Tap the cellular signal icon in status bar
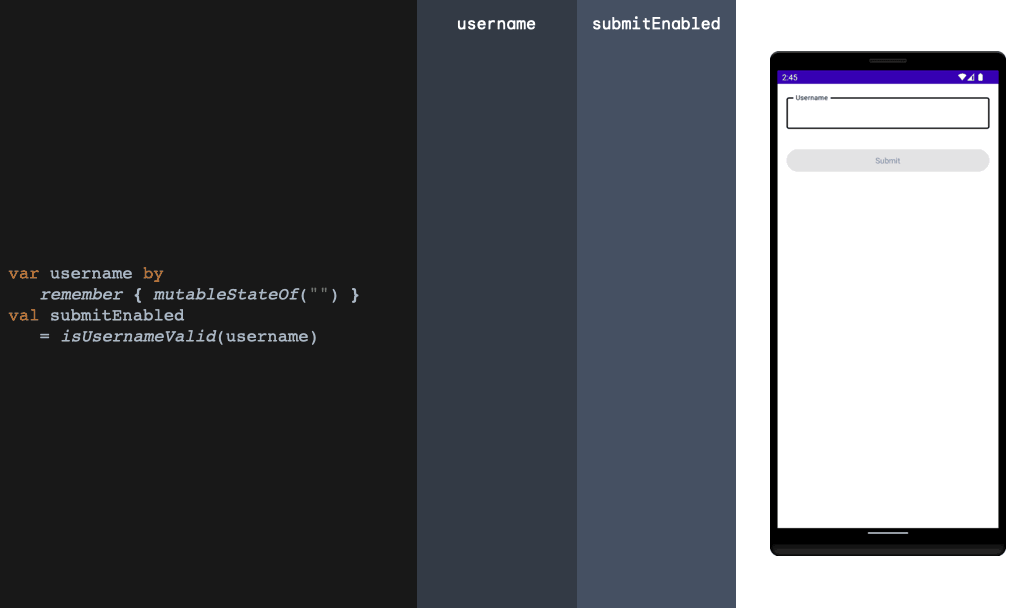This screenshot has width=1017, height=608. [x=971, y=77]
